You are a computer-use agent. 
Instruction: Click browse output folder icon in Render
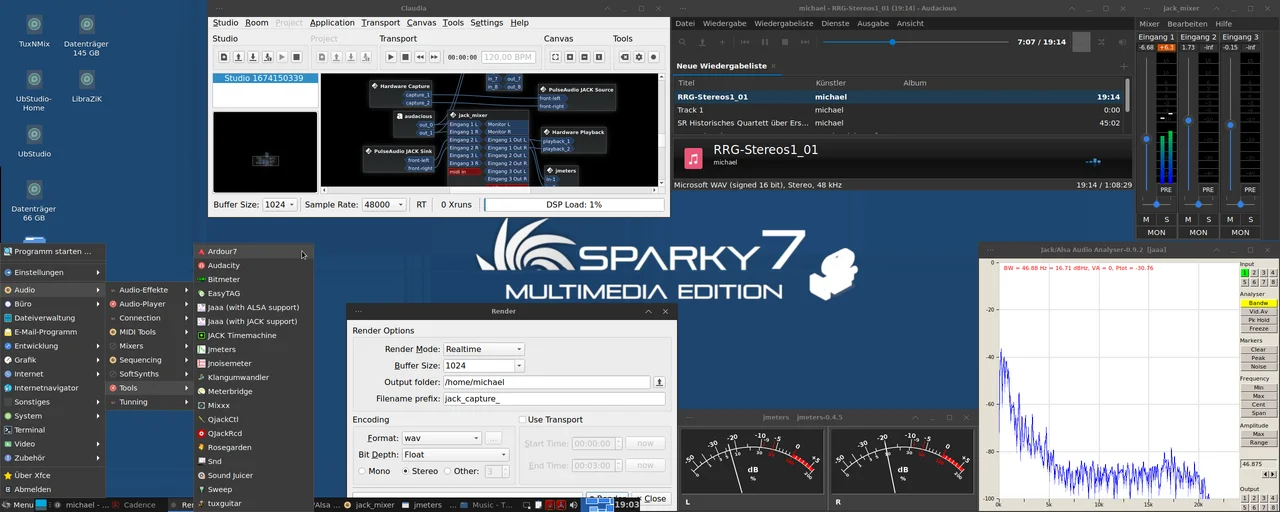tap(659, 382)
